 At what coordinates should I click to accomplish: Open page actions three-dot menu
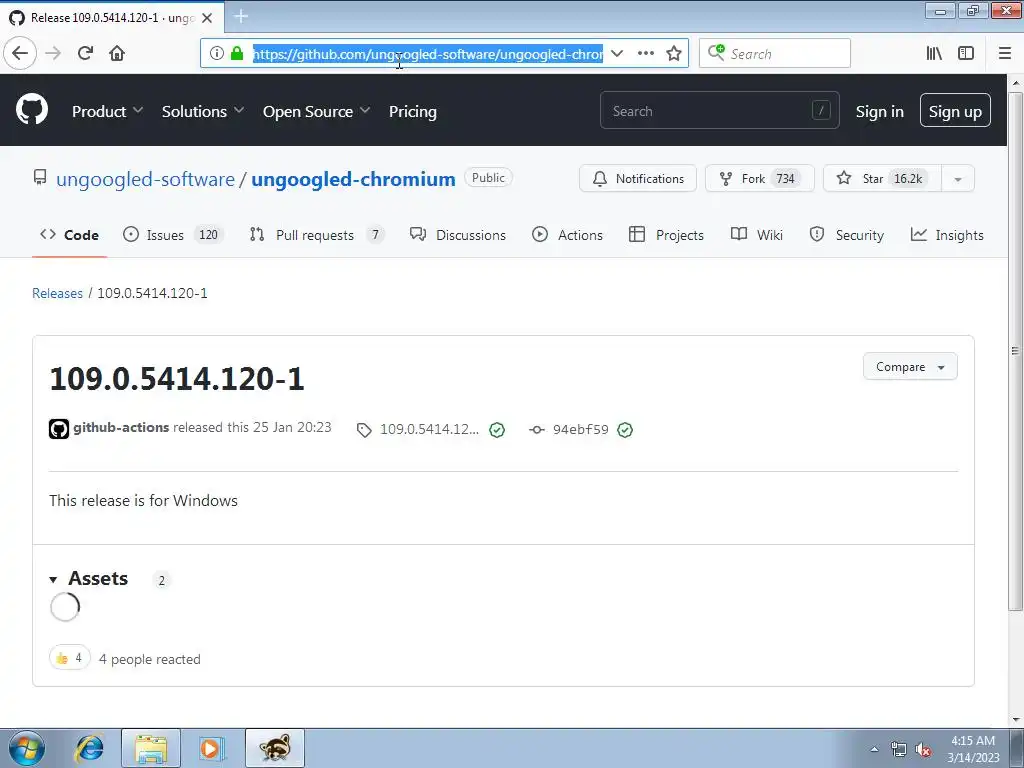645,53
